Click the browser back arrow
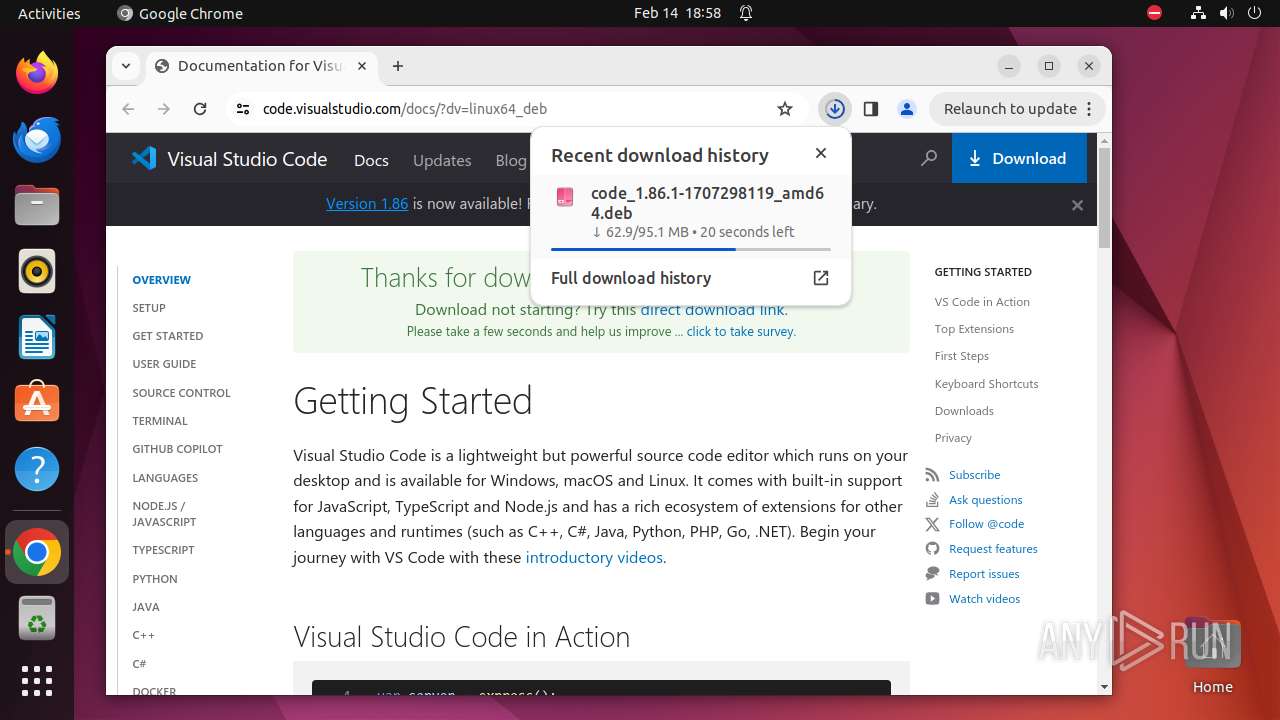 pyautogui.click(x=128, y=109)
